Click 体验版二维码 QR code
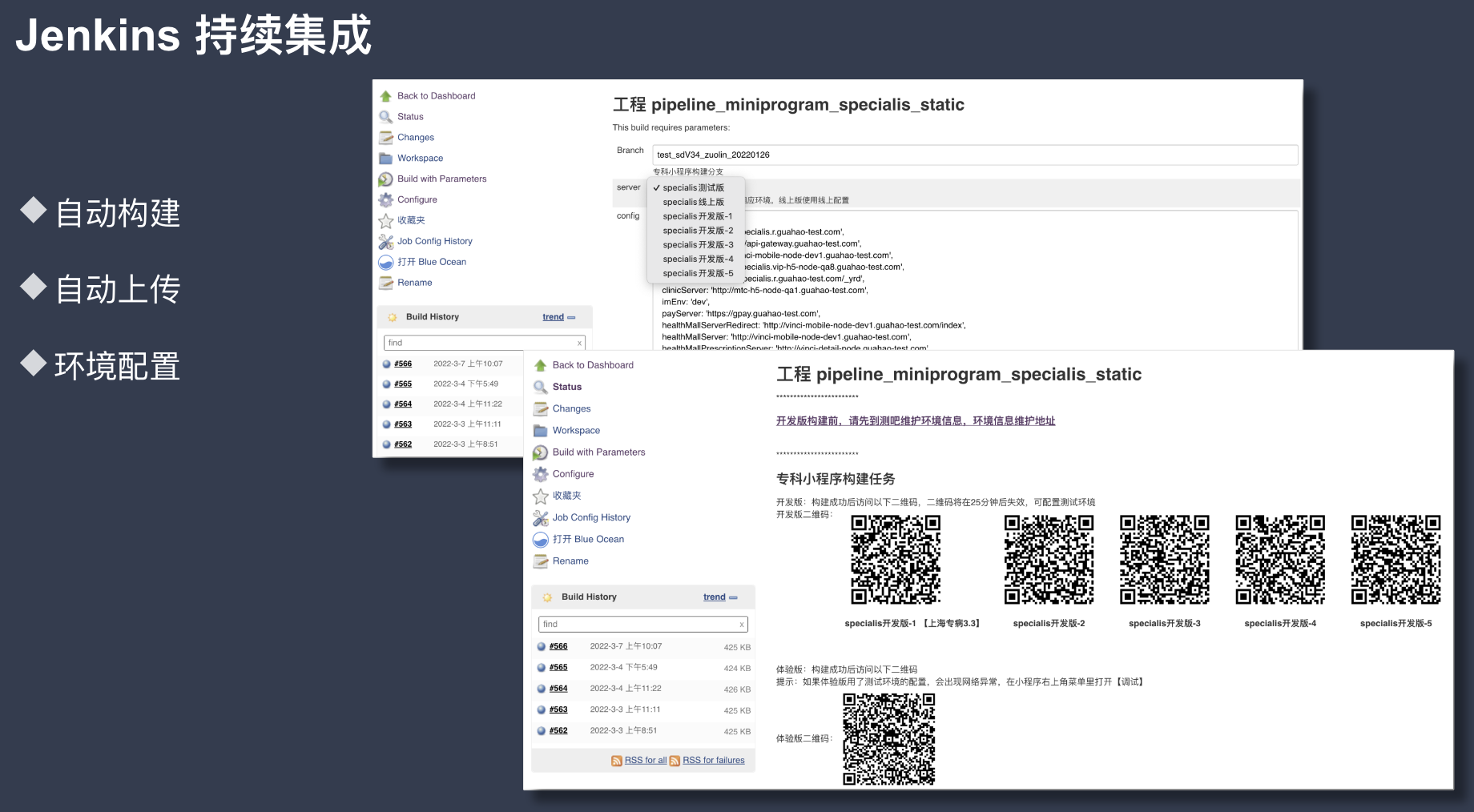This screenshot has width=1474, height=812. 889,739
